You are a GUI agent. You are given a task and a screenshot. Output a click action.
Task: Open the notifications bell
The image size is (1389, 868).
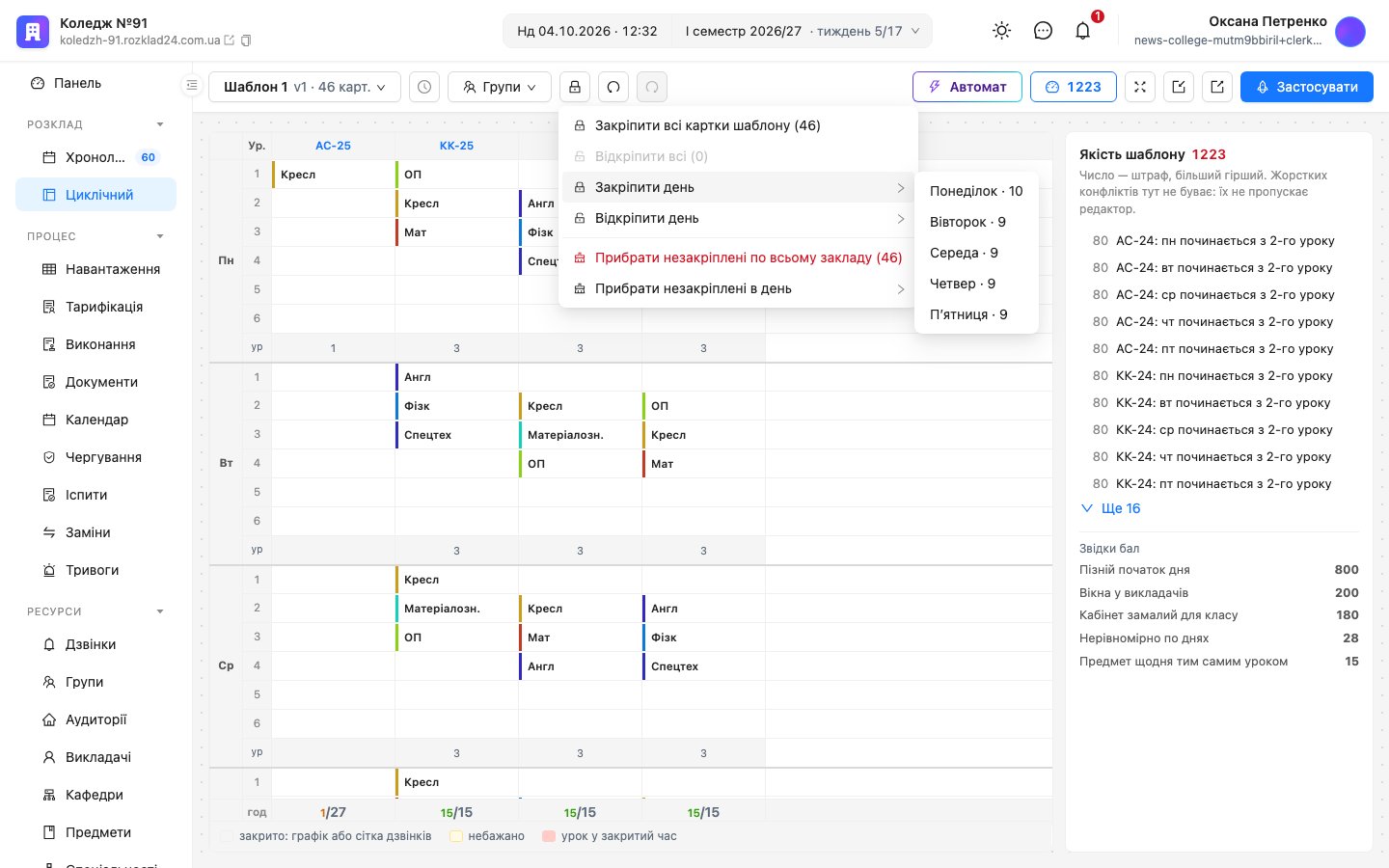pyautogui.click(x=1083, y=31)
